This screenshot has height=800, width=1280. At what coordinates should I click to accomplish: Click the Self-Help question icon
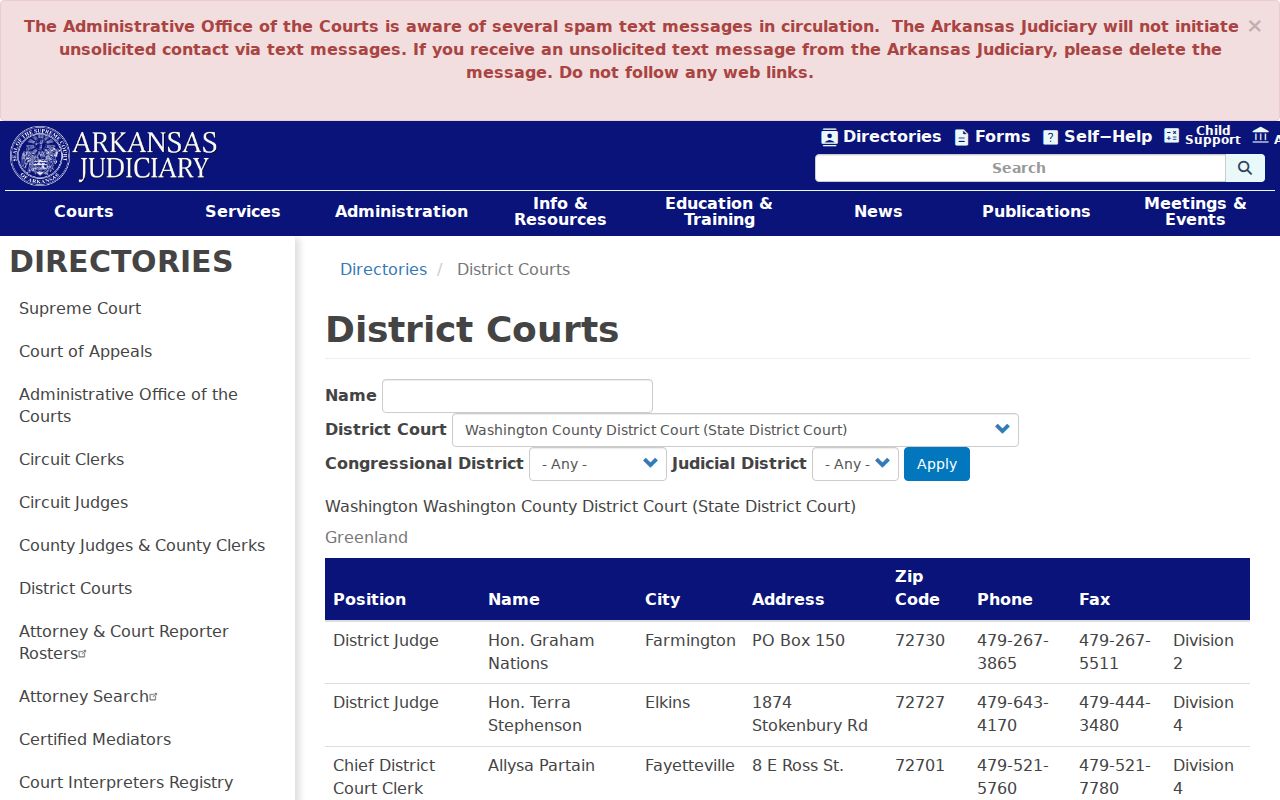click(1050, 137)
